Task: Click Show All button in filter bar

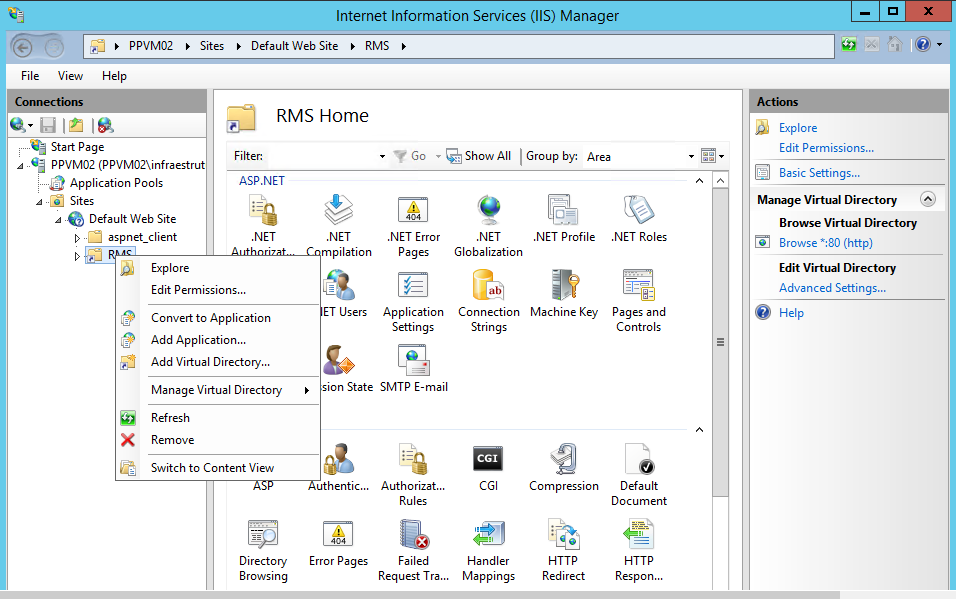Action: [479, 156]
